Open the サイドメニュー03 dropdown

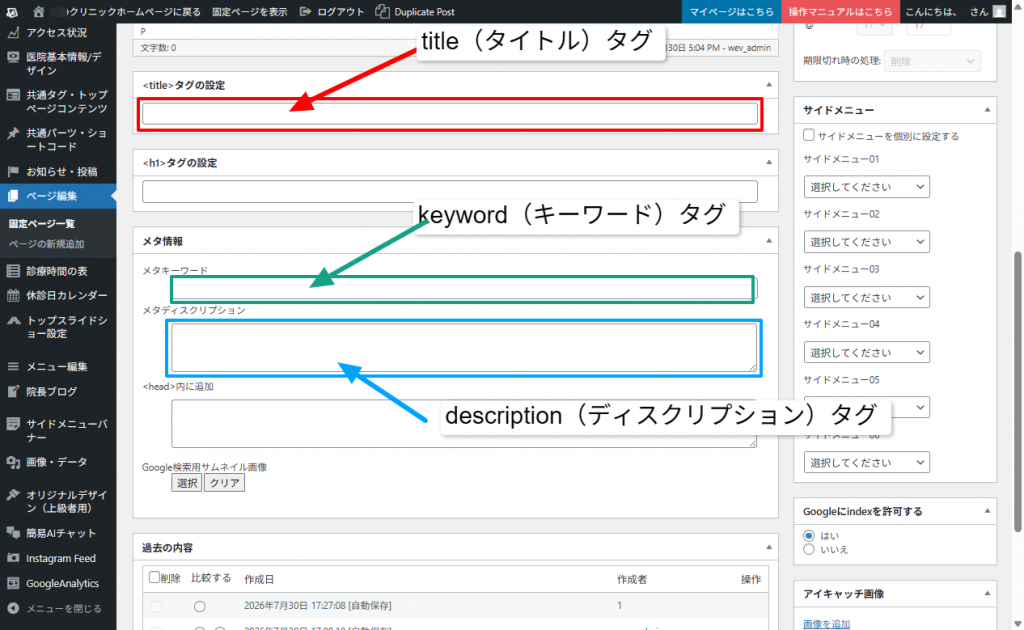pyautogui.click(x=867, y=297)
